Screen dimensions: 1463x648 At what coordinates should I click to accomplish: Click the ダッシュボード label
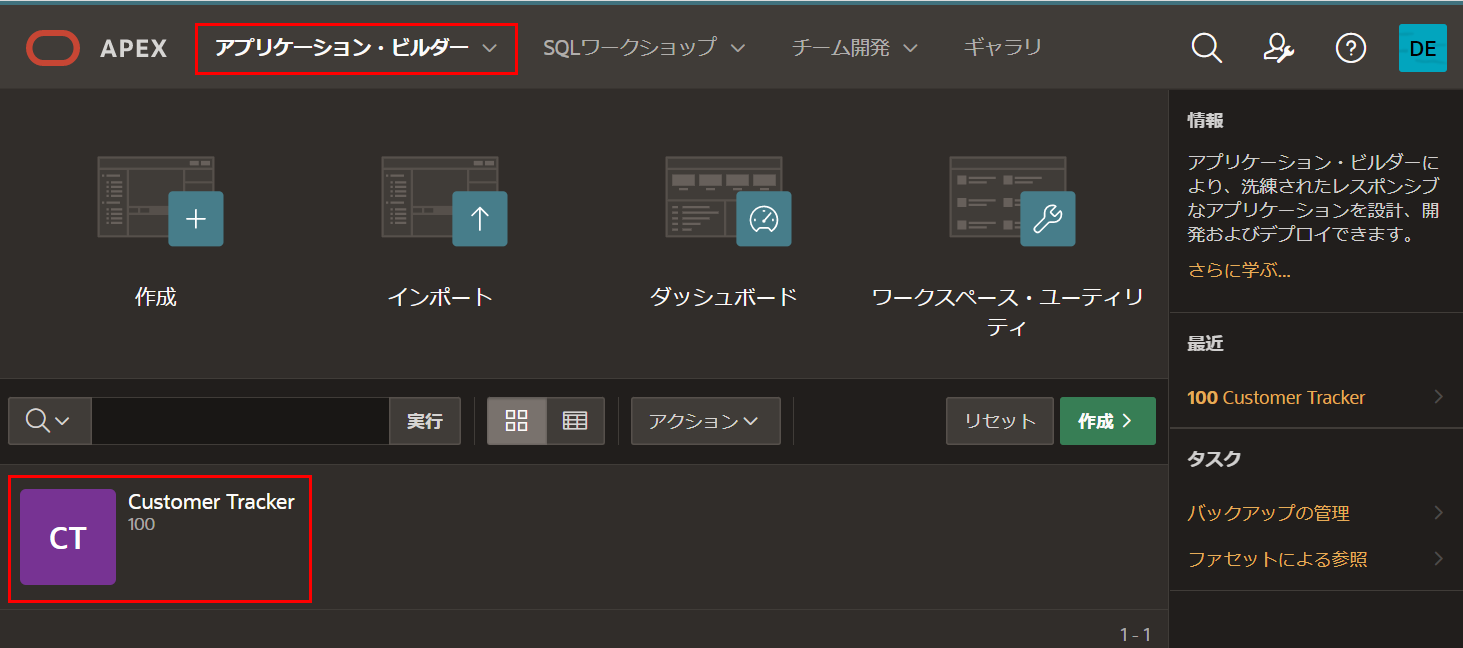tap(724, 297)
